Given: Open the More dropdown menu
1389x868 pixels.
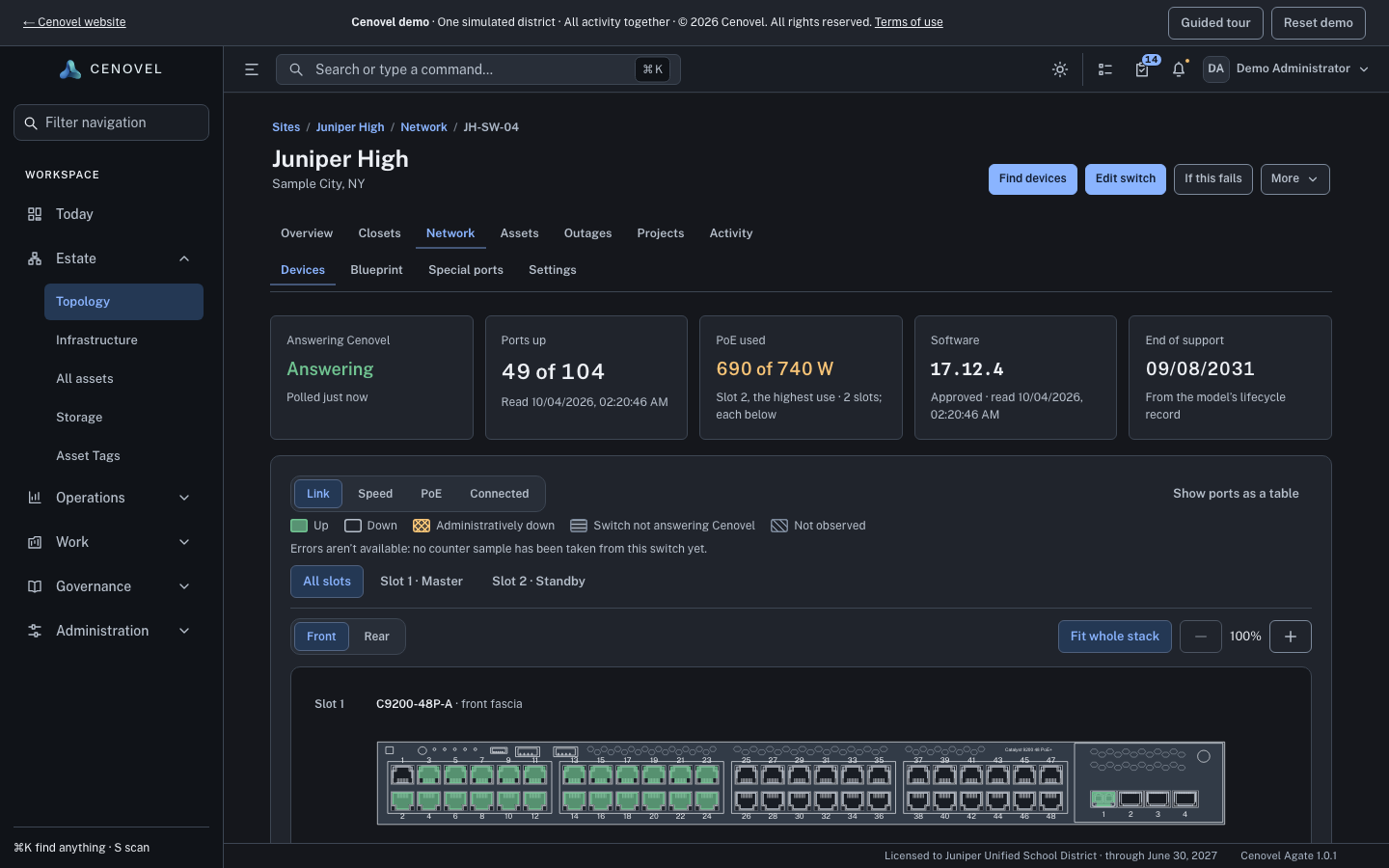Looking at the screenshot, I should 1295,179.
